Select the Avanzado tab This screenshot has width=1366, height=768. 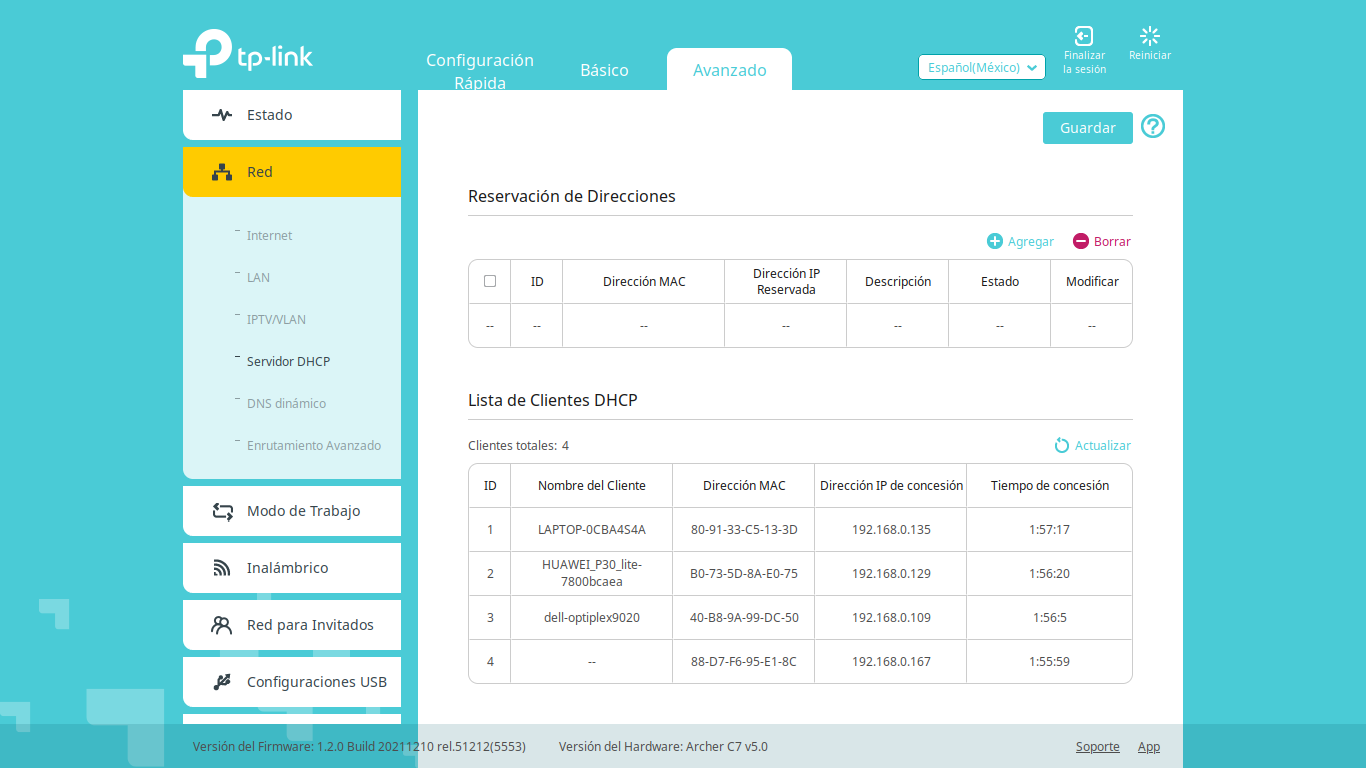tap(730, 70)
